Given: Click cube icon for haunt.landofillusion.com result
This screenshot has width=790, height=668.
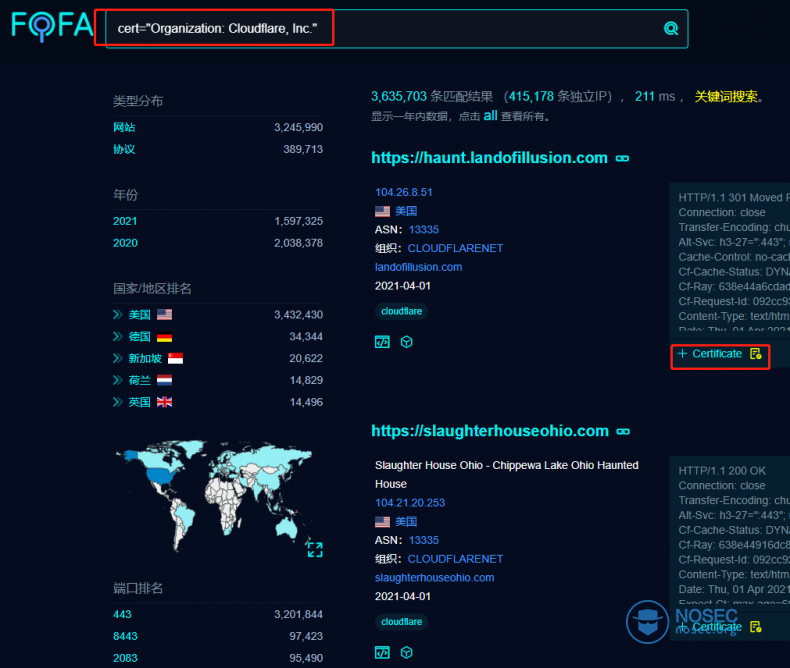Looking at the screenshot, I should click(x=407, y=343).
